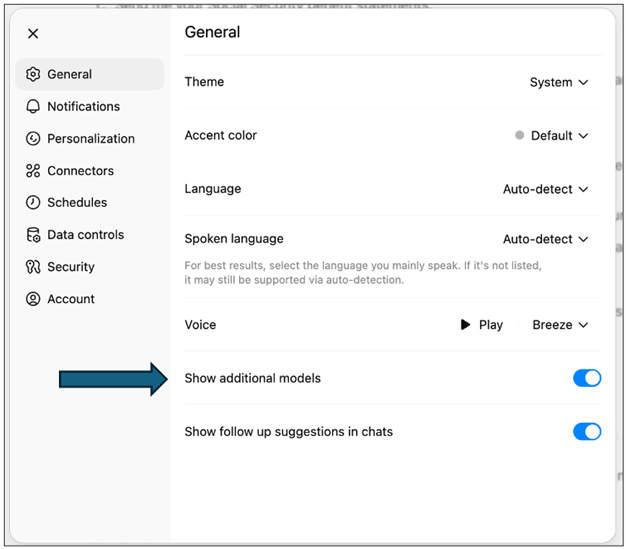Click the Data controls database icon
626x549 pixels.
33,235
